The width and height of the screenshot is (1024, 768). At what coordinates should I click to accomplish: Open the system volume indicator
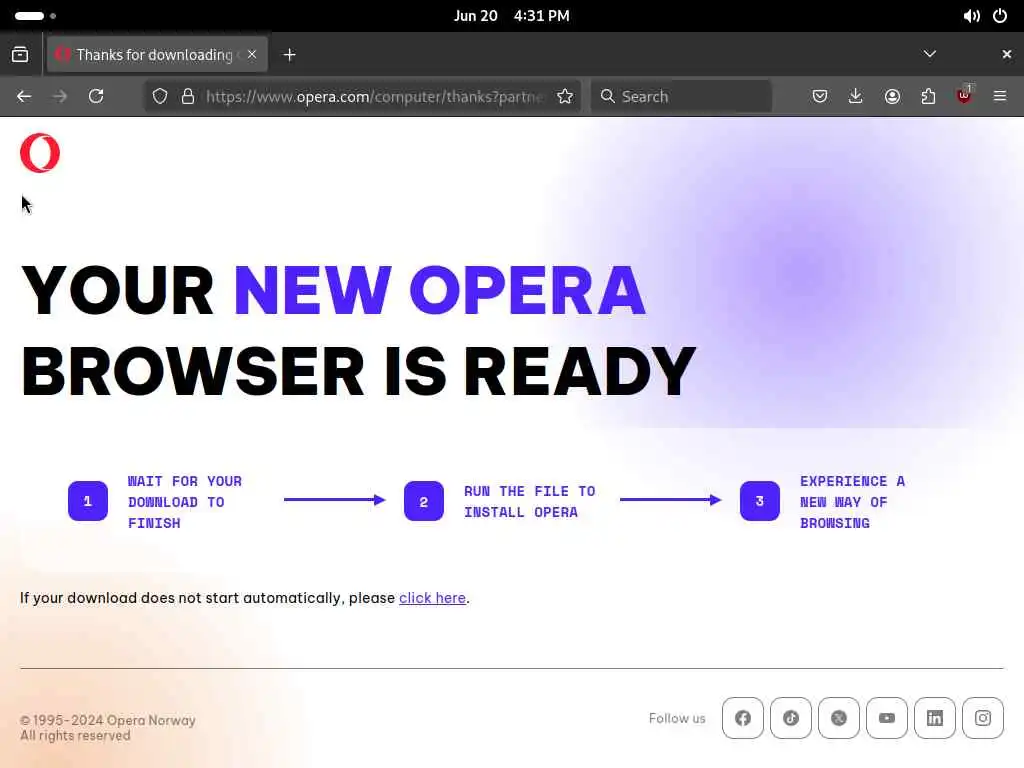tap(971, 16)
